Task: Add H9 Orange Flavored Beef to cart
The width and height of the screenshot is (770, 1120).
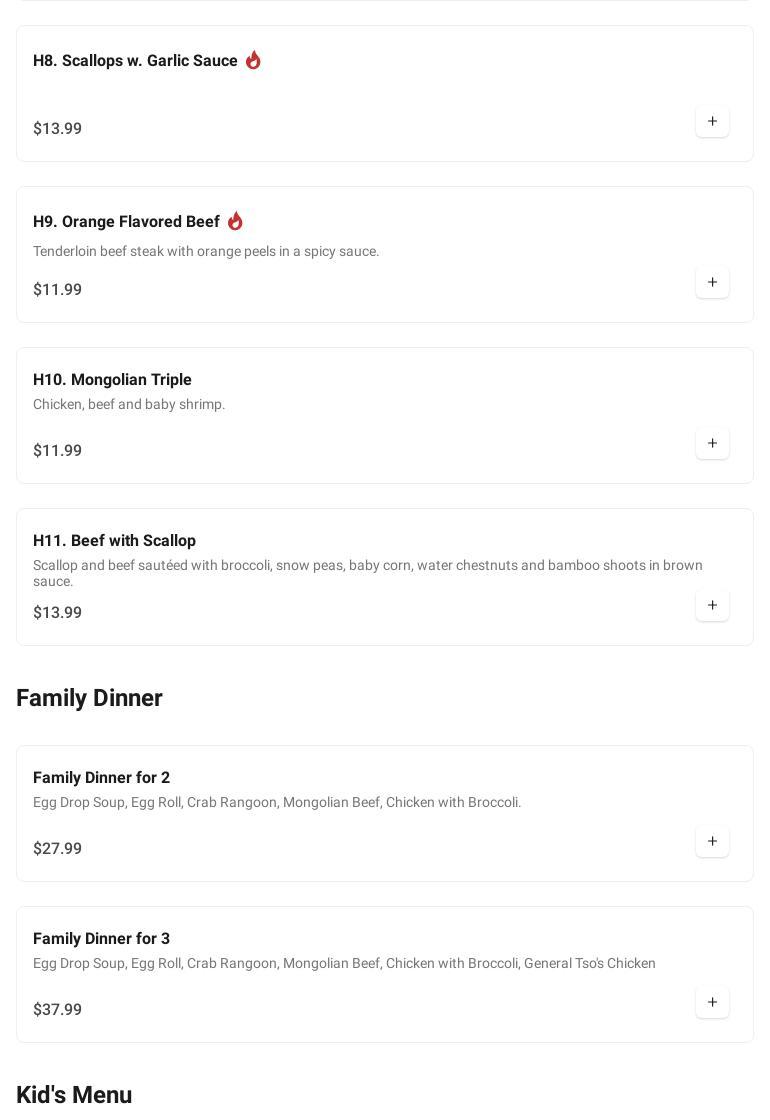Action: [x=712, y=283]
